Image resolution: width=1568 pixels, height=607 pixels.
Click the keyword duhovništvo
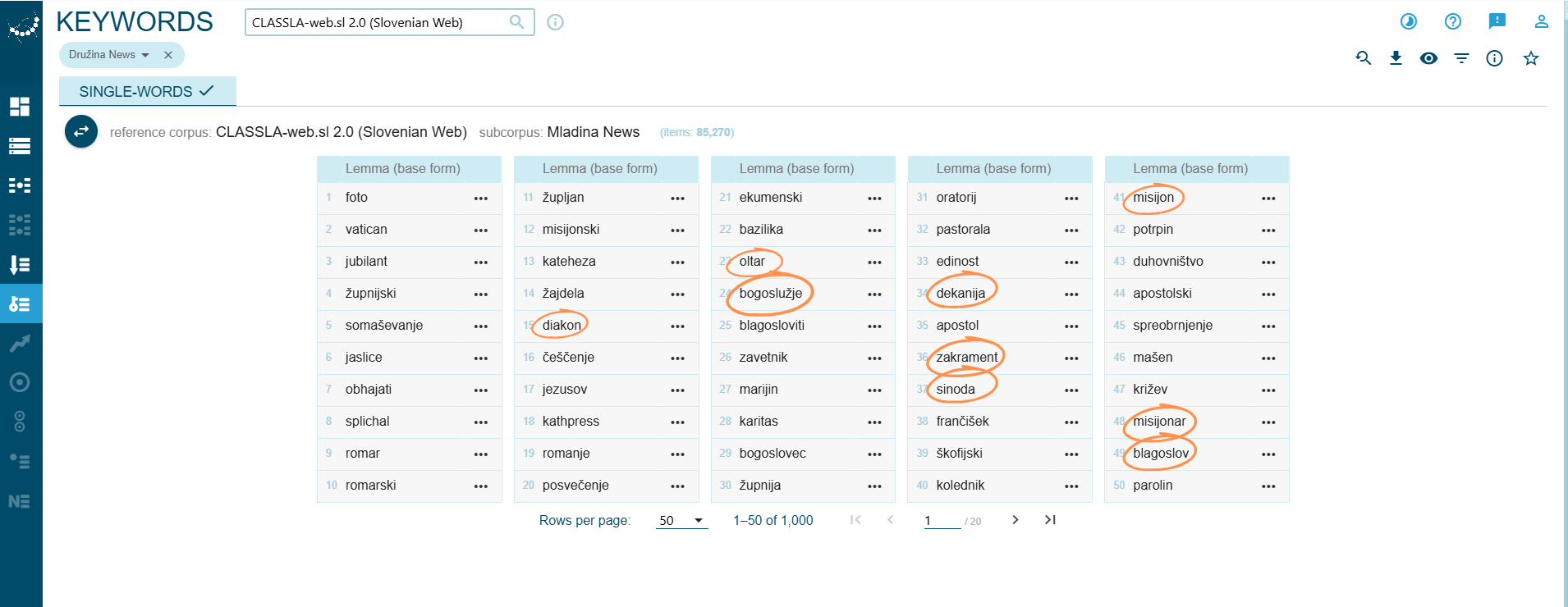1168,261
